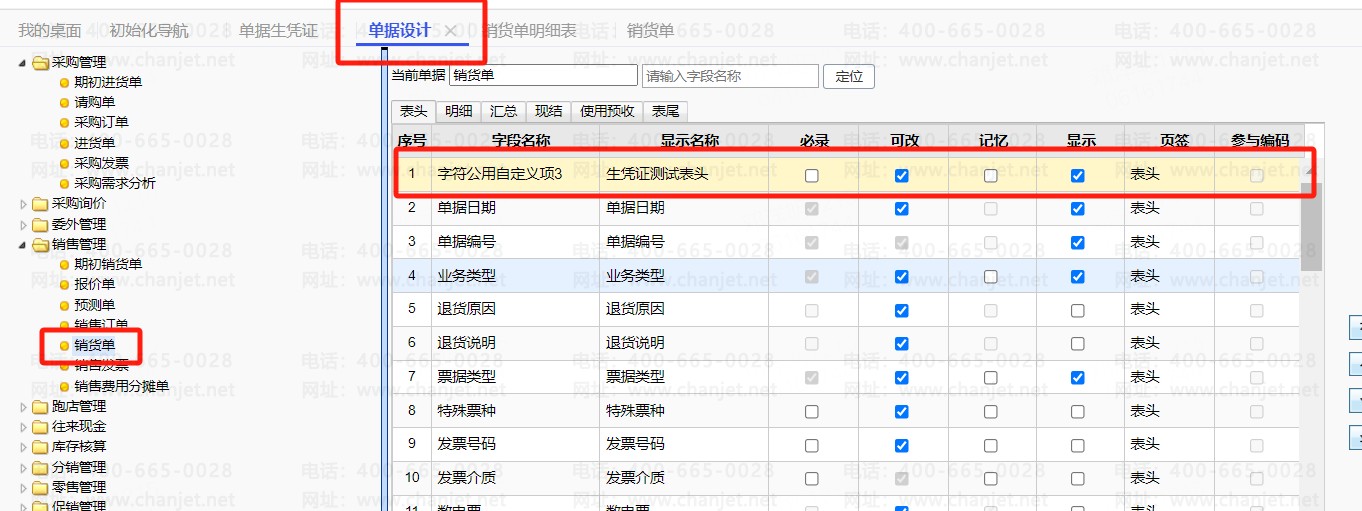Select 采购订单 in the tree

tap(101, 122)
